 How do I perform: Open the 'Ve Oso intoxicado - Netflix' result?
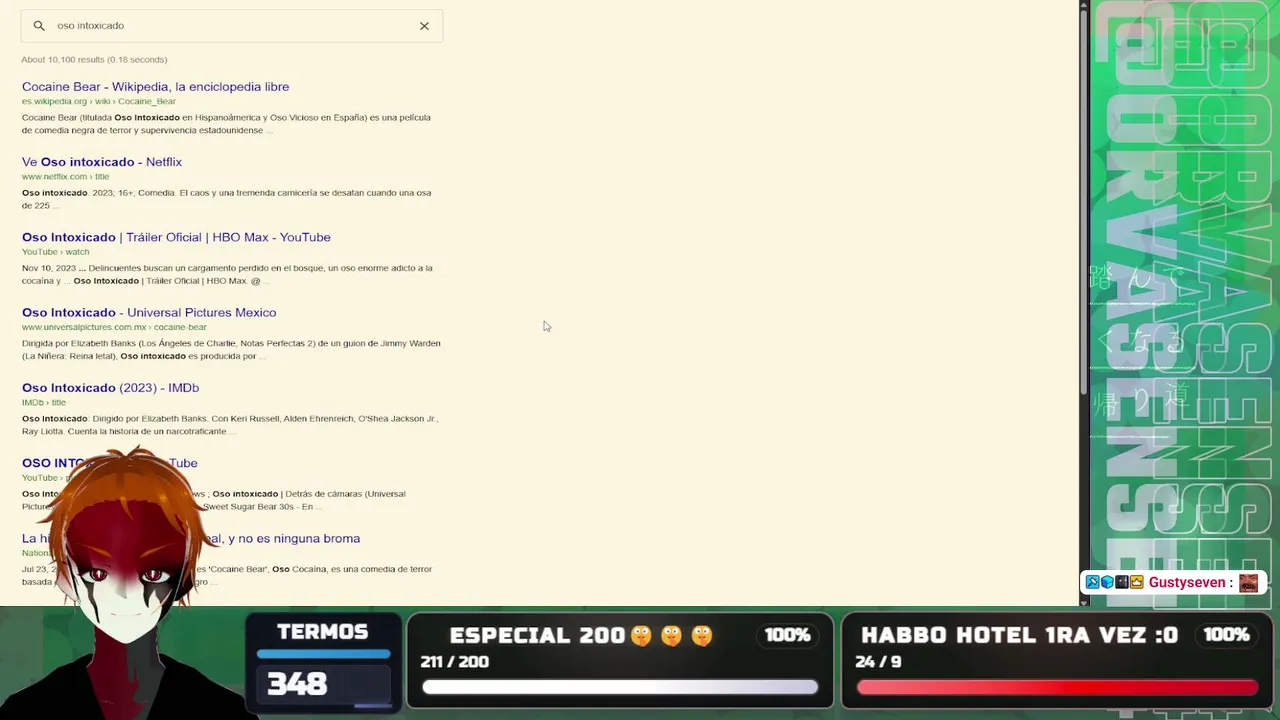pyautogui.click(x=102, y=162)
